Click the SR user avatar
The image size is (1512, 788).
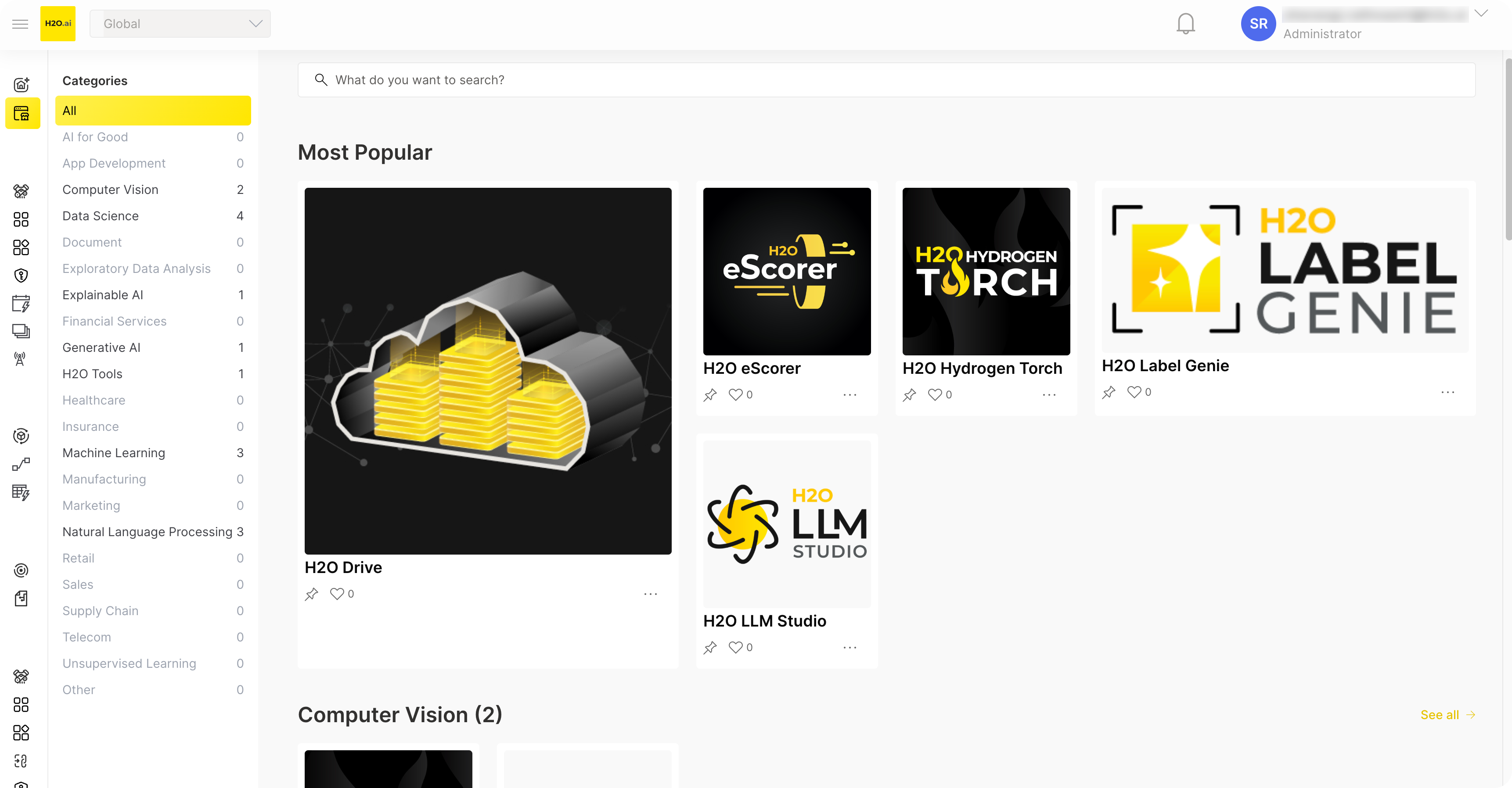point(1258,23)
